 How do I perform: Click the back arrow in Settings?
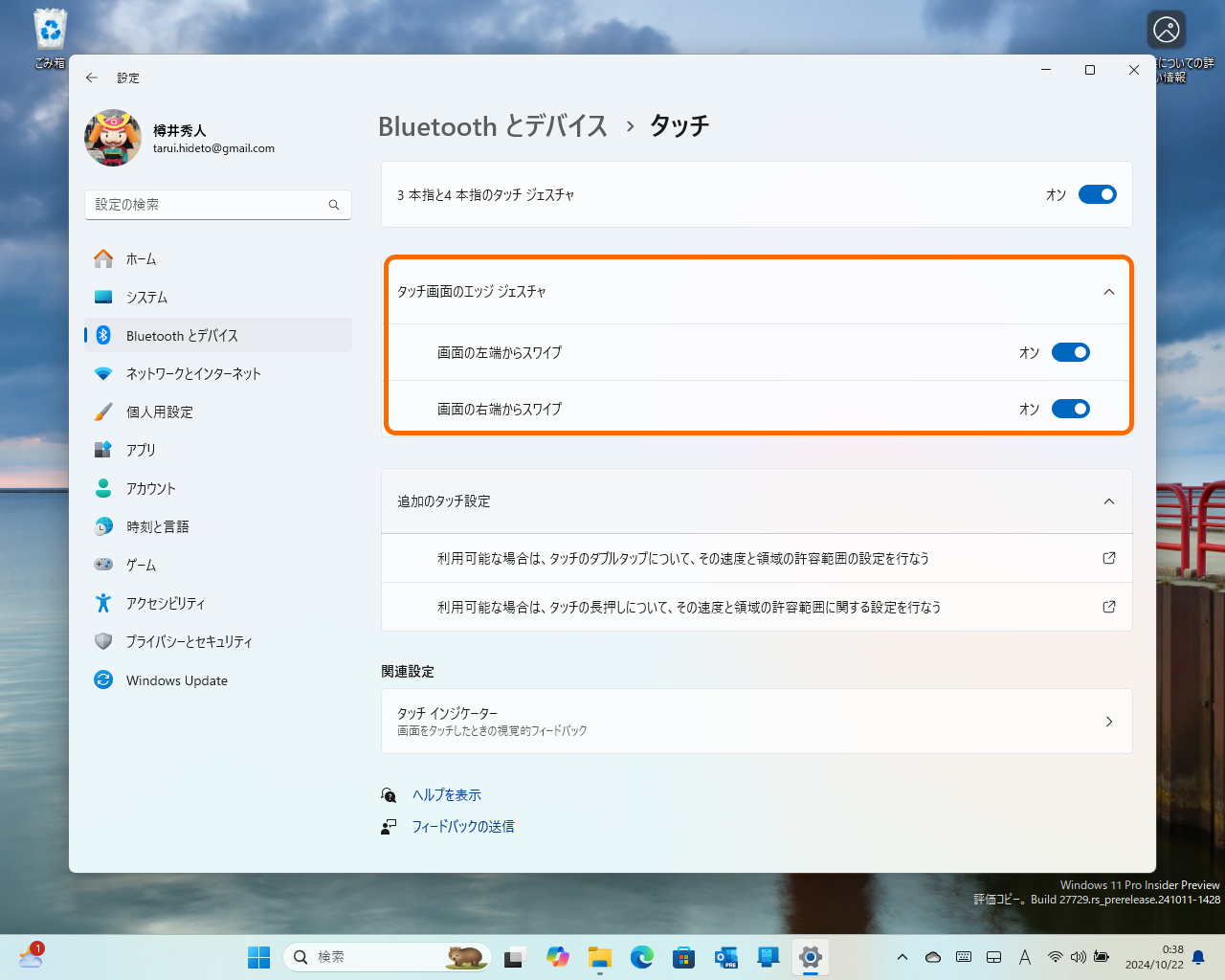click(x=92, y=78)
